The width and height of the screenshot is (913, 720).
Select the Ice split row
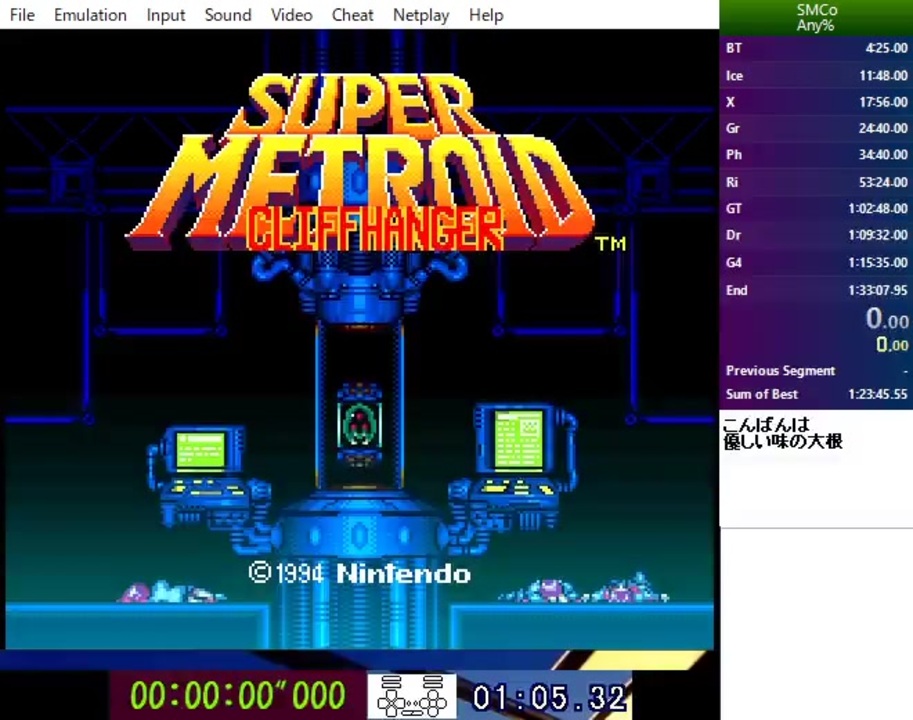point(816,76)
